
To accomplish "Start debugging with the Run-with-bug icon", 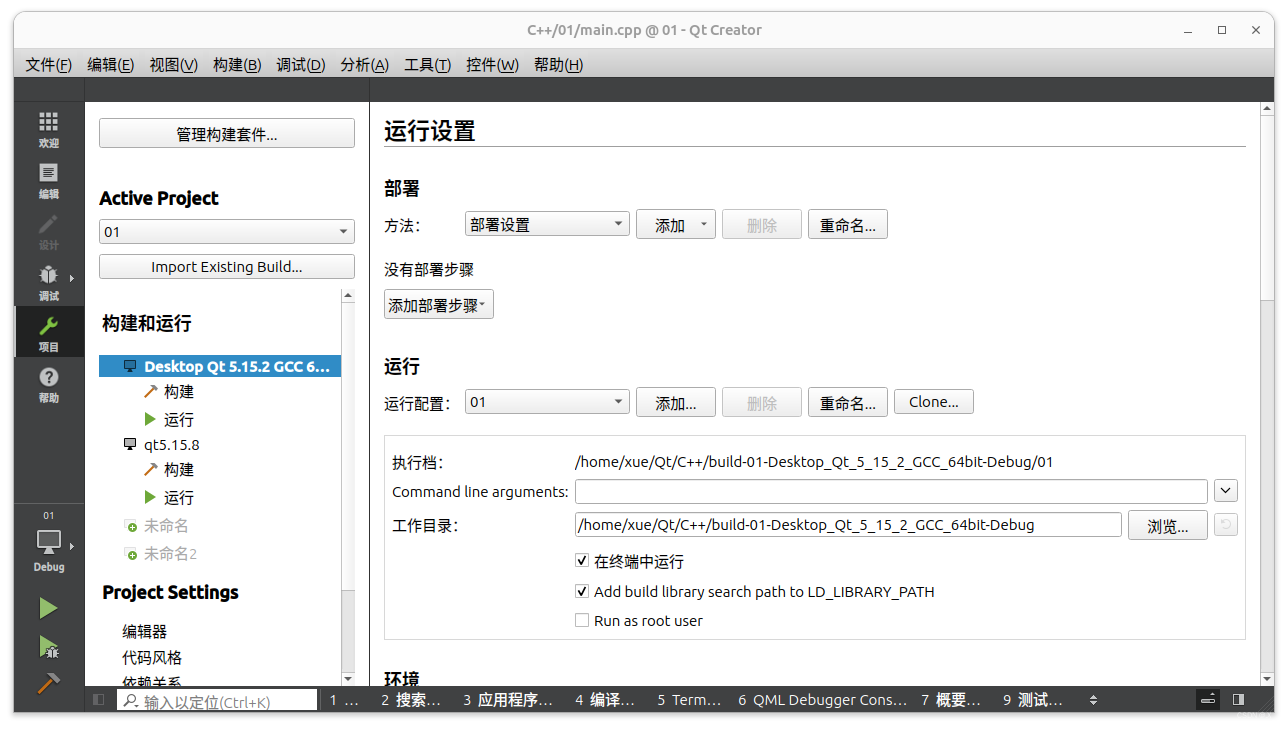I will click(x=48, y=647).
